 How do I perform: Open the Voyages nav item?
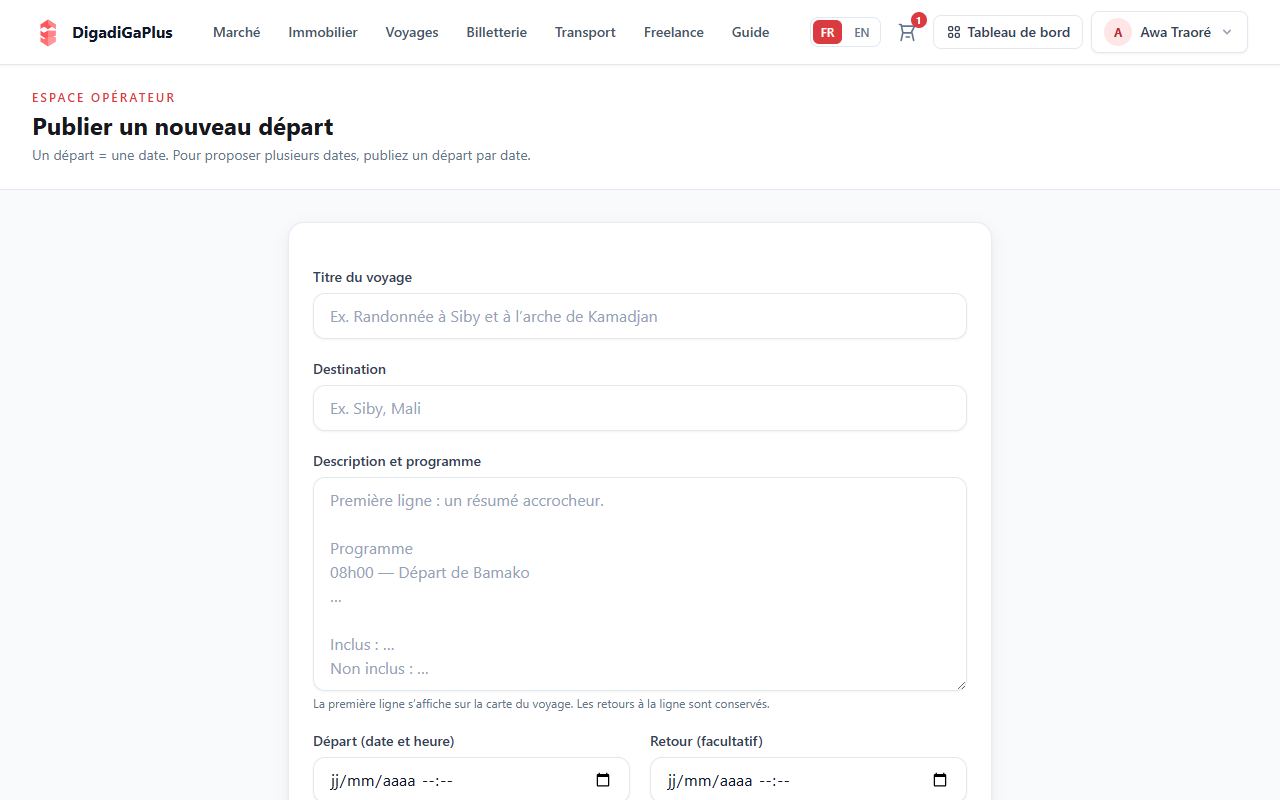coord(412,32)
